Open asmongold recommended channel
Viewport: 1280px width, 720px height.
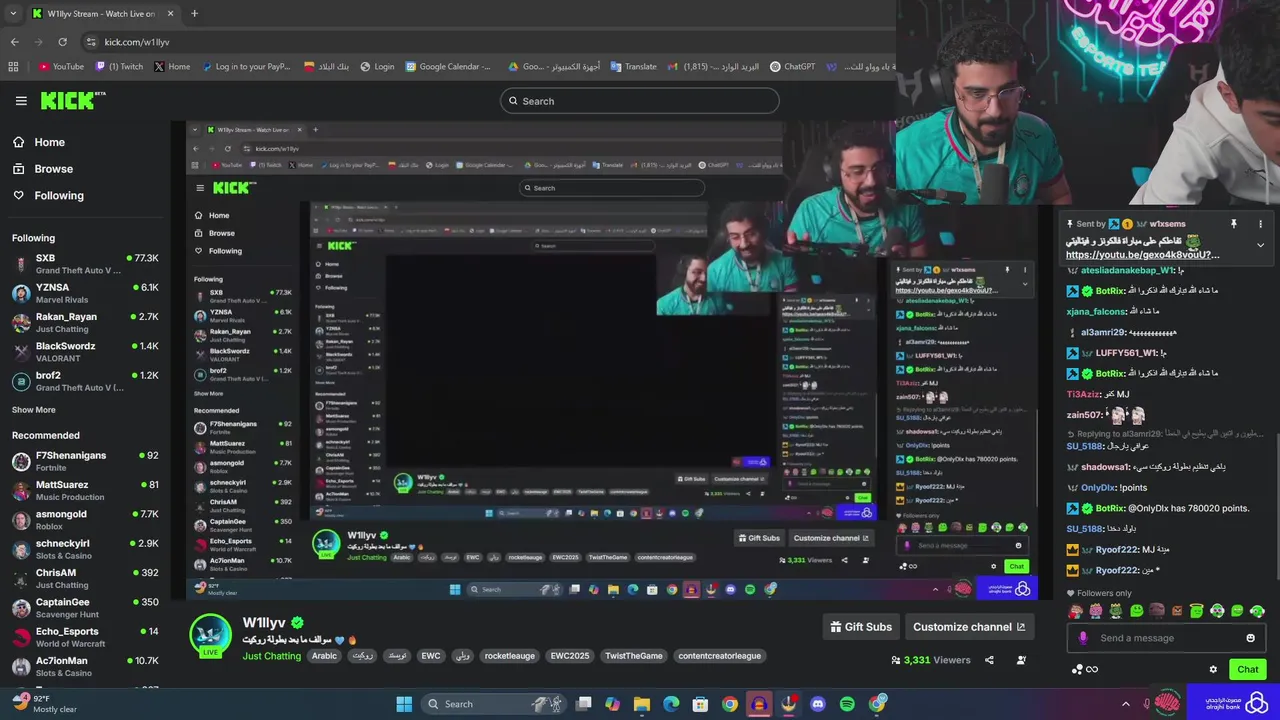coord(85,520)
